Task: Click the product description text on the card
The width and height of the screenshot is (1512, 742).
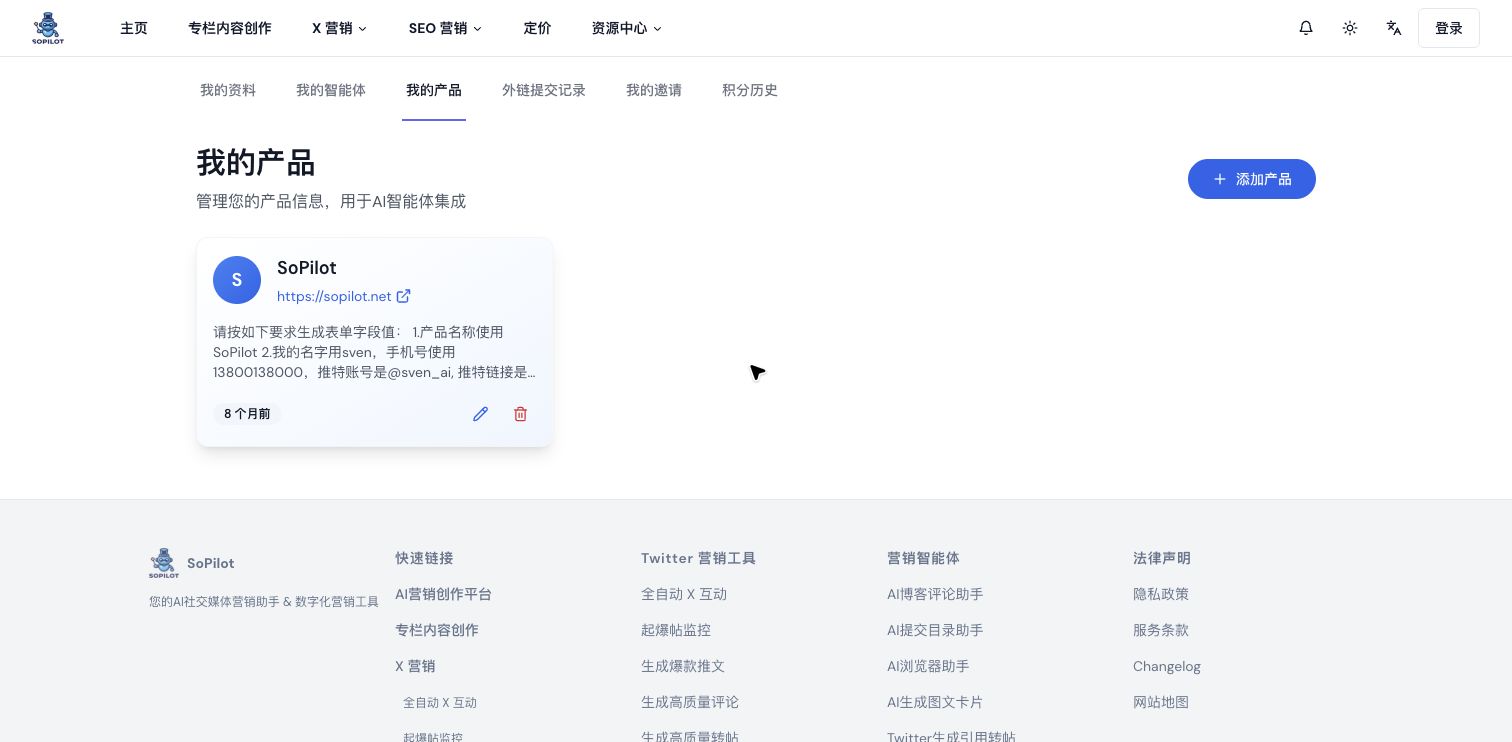Action: pos(375,352)
